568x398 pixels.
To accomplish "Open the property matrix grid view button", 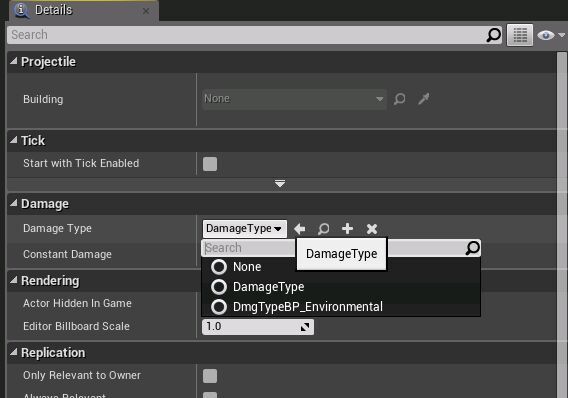I will pos(520,35).
